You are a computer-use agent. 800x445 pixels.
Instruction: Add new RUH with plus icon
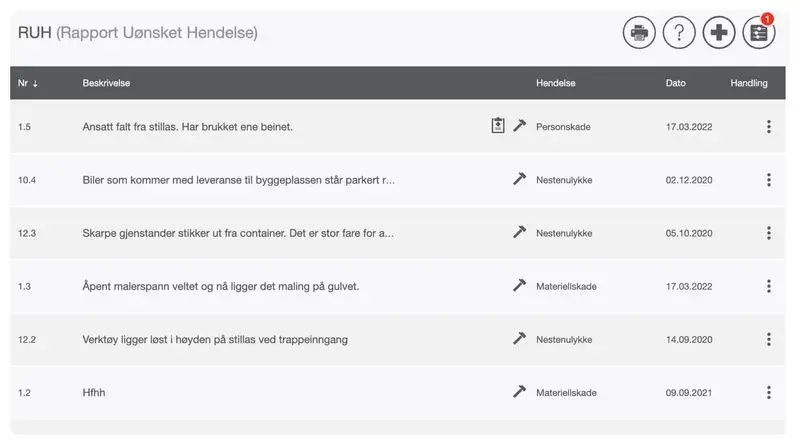[719, 33]
